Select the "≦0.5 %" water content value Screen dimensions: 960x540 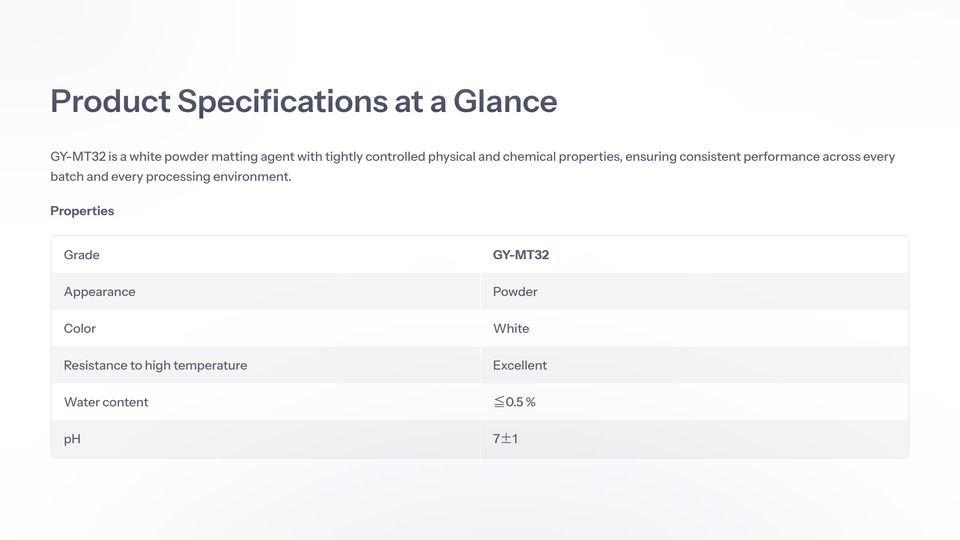point(514,402)
